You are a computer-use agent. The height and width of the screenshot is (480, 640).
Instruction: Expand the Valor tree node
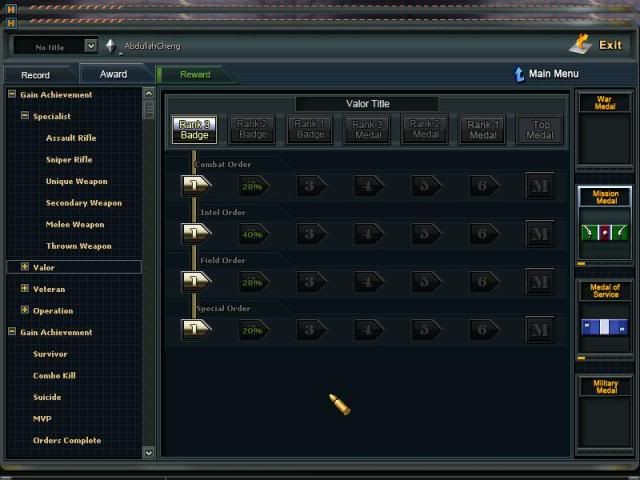[25, 267]
